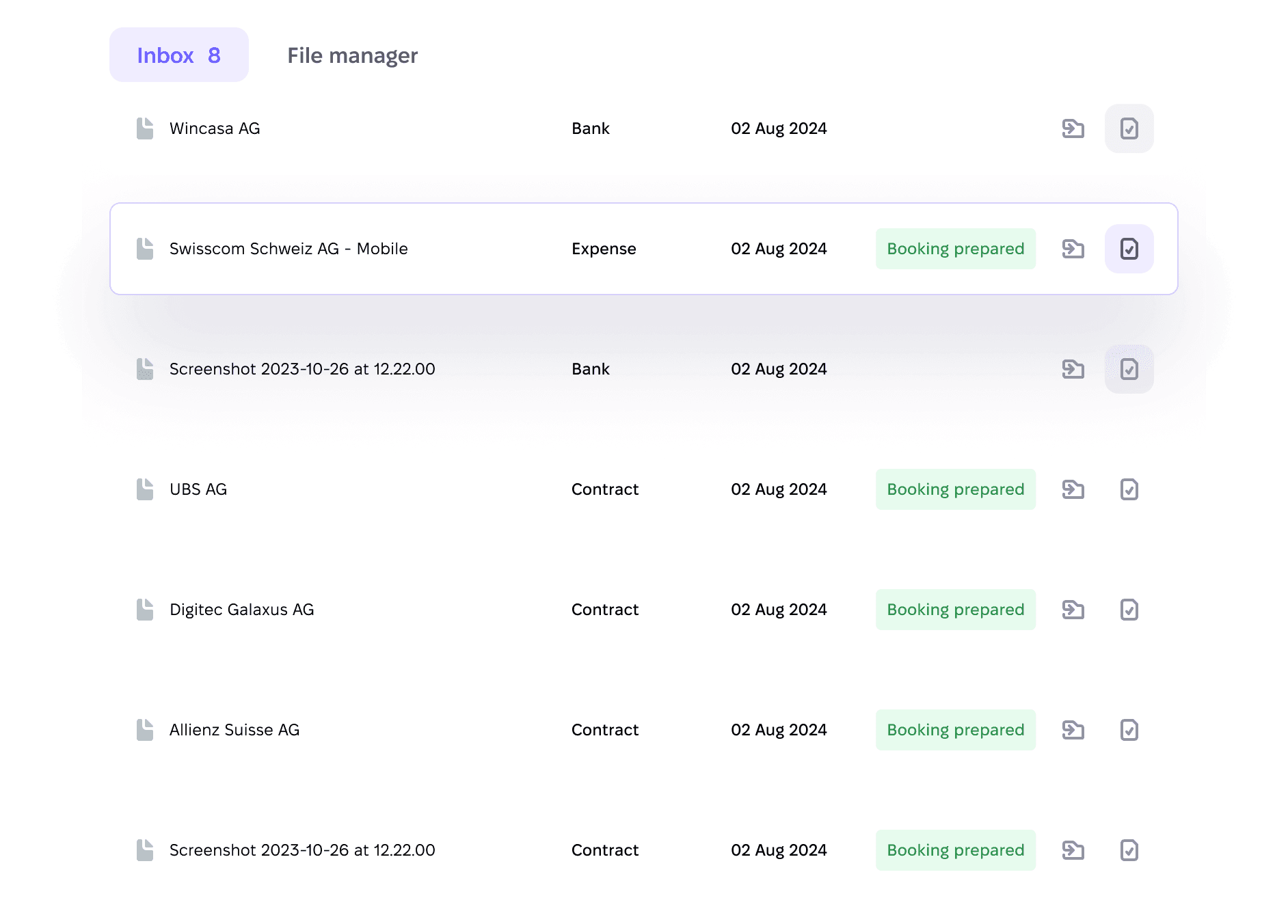Image resolution: width=1288 pixels, height=924 pixels.
Task: Approve the Swisscom Schweiz AG - Mobile document
Action: 1129,249
